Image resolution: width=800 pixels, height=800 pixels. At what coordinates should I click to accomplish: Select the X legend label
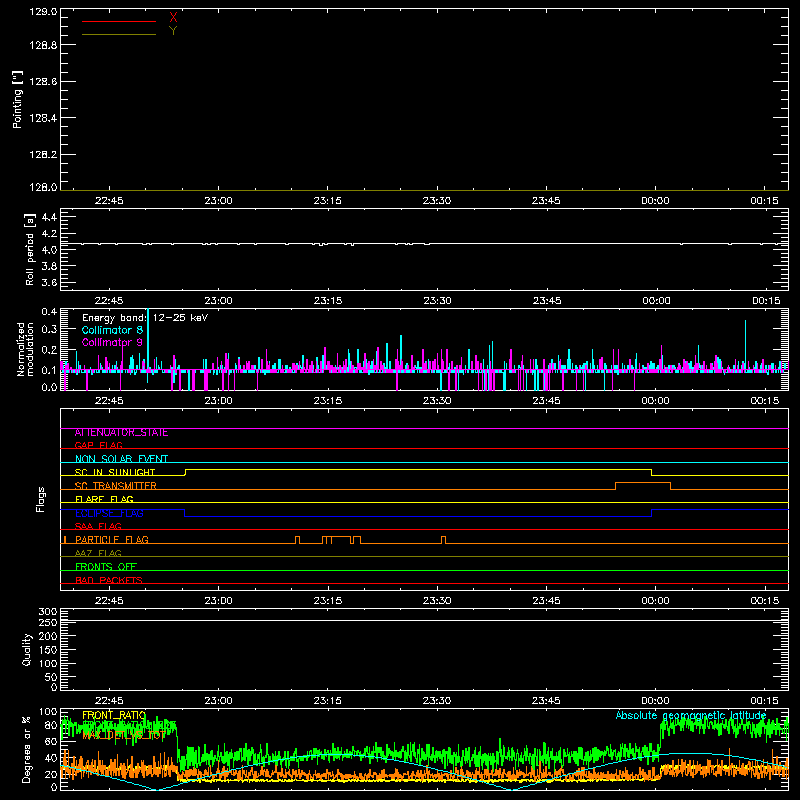[x=173, y=18]
